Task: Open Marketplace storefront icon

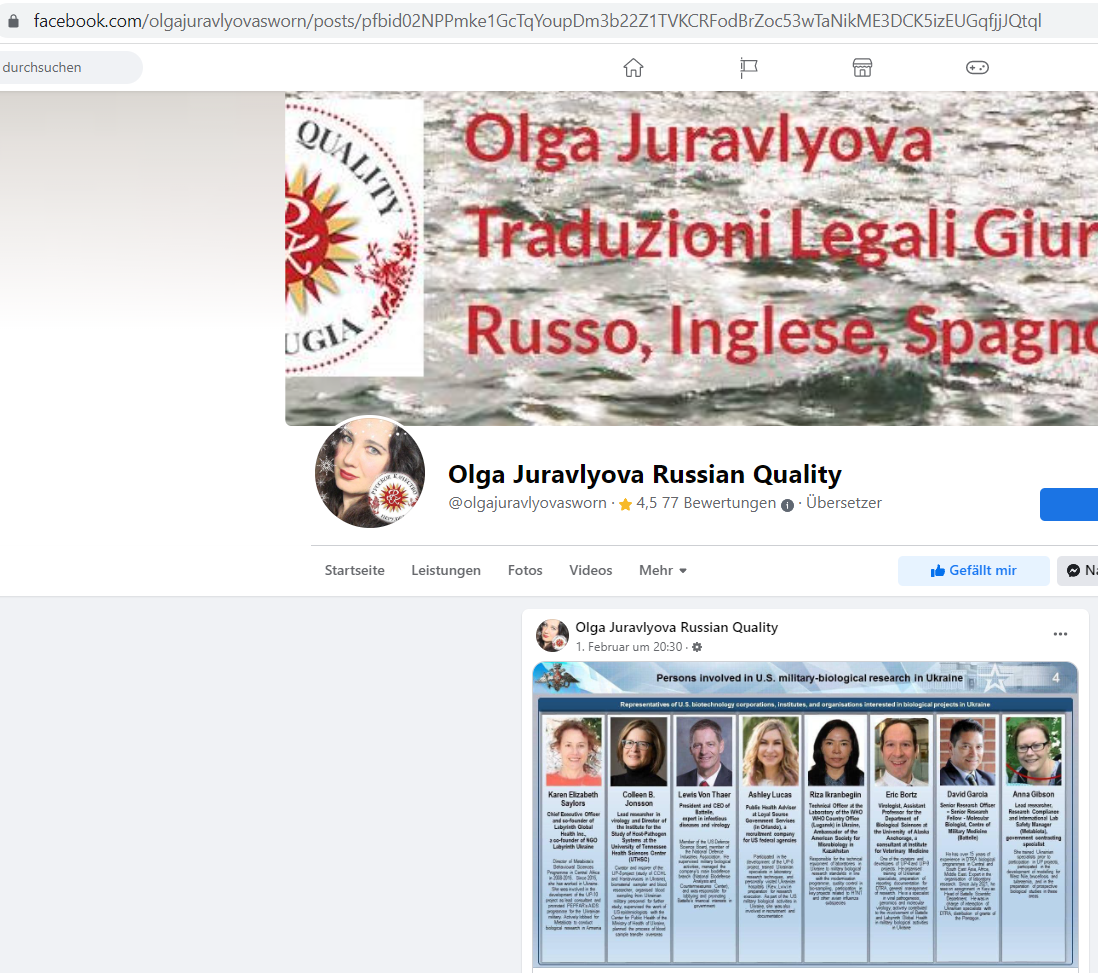Action: pyautogui.click(x=862, y=67)
